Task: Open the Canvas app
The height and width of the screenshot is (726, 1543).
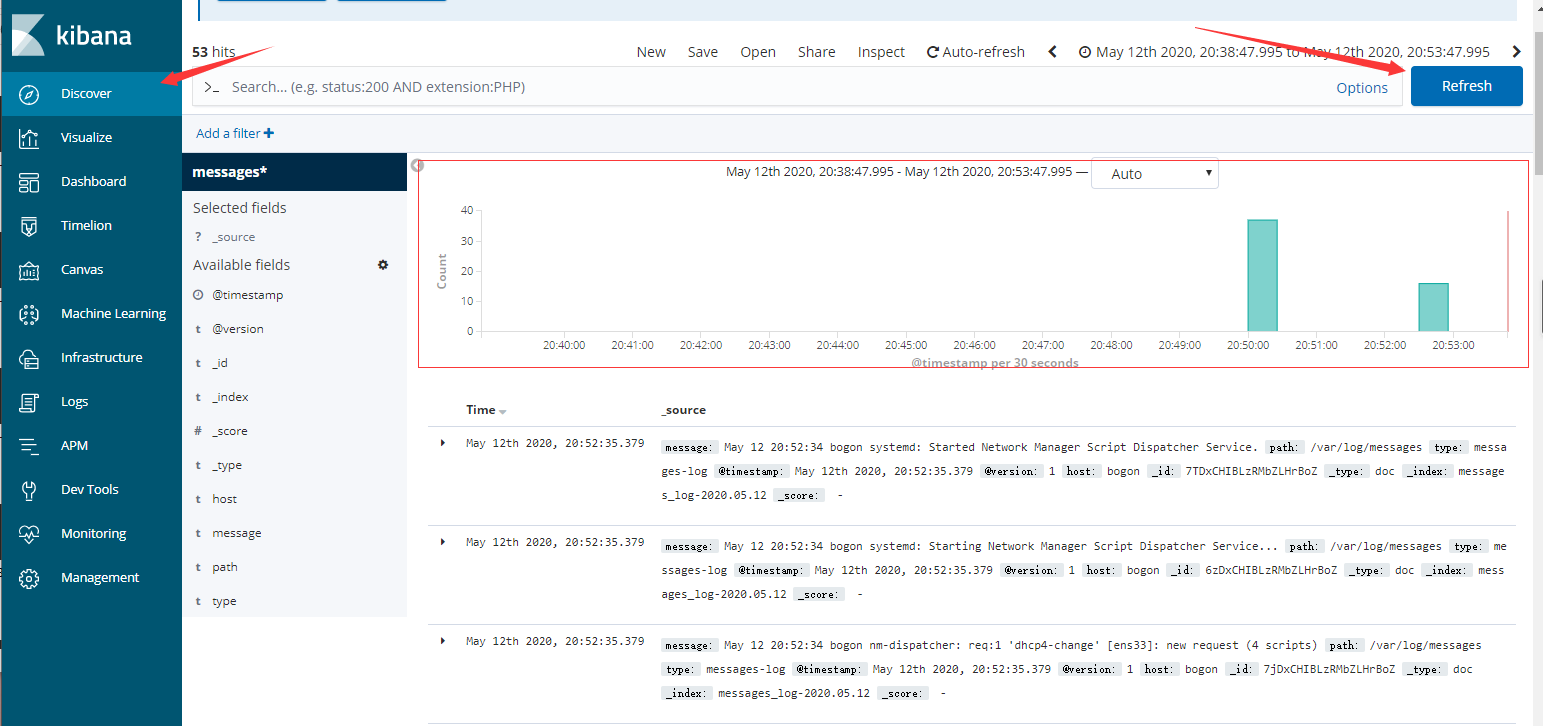Action: point(91,270)
